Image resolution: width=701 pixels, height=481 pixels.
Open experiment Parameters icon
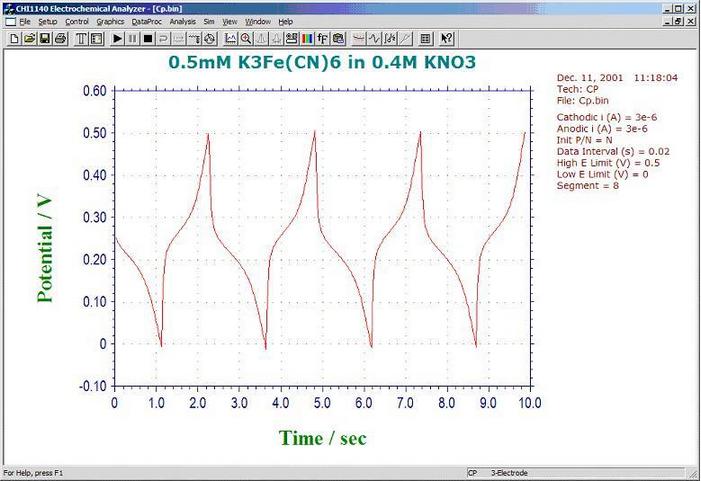click(x=97, y=39)
